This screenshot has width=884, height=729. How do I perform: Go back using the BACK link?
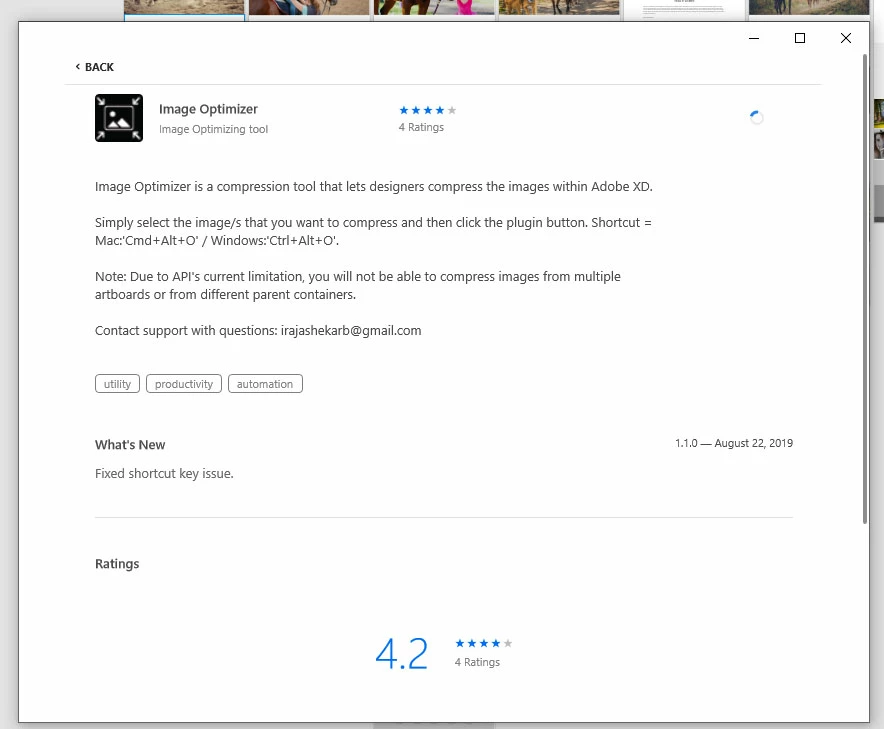click(94, 67)
